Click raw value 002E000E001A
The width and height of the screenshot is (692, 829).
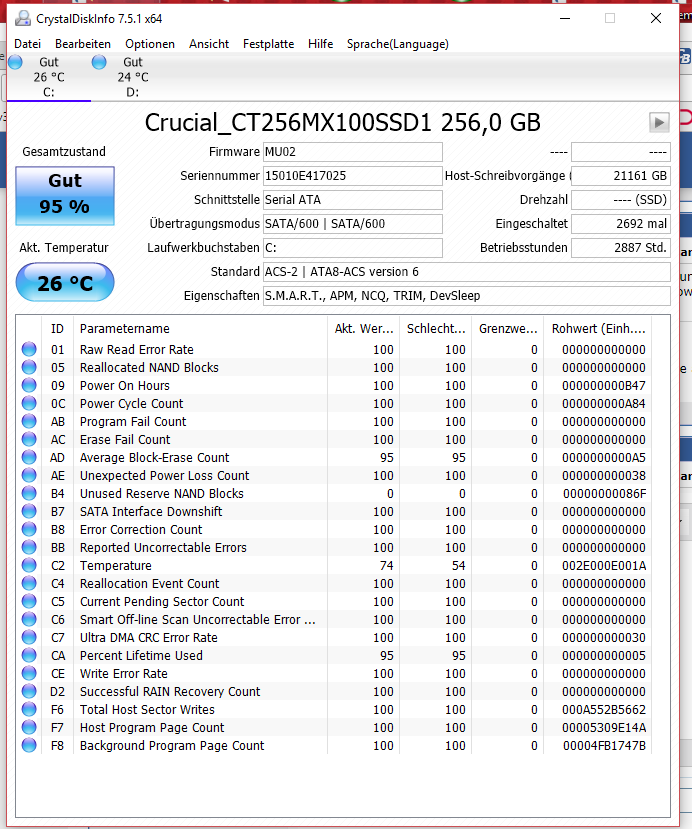[604, 566]
